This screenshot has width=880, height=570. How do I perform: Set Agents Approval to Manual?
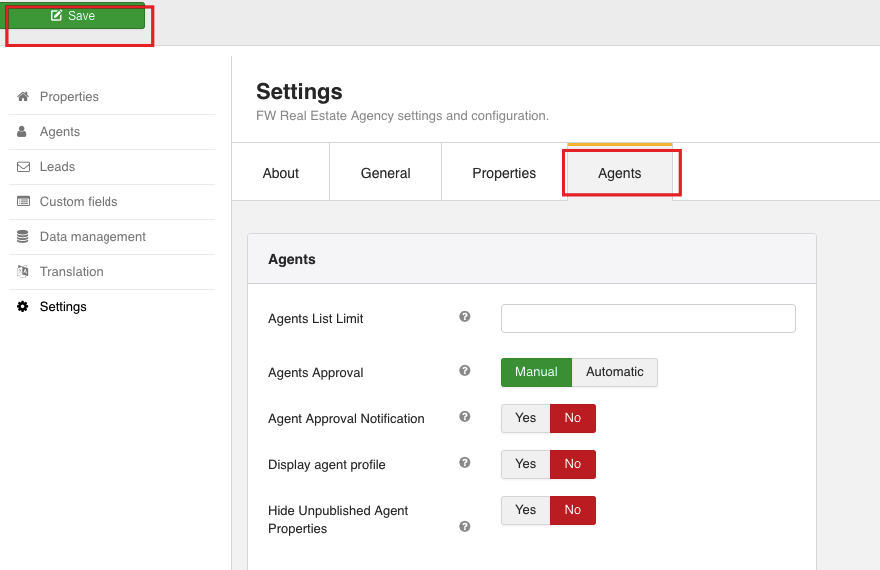tap(536, 372)
